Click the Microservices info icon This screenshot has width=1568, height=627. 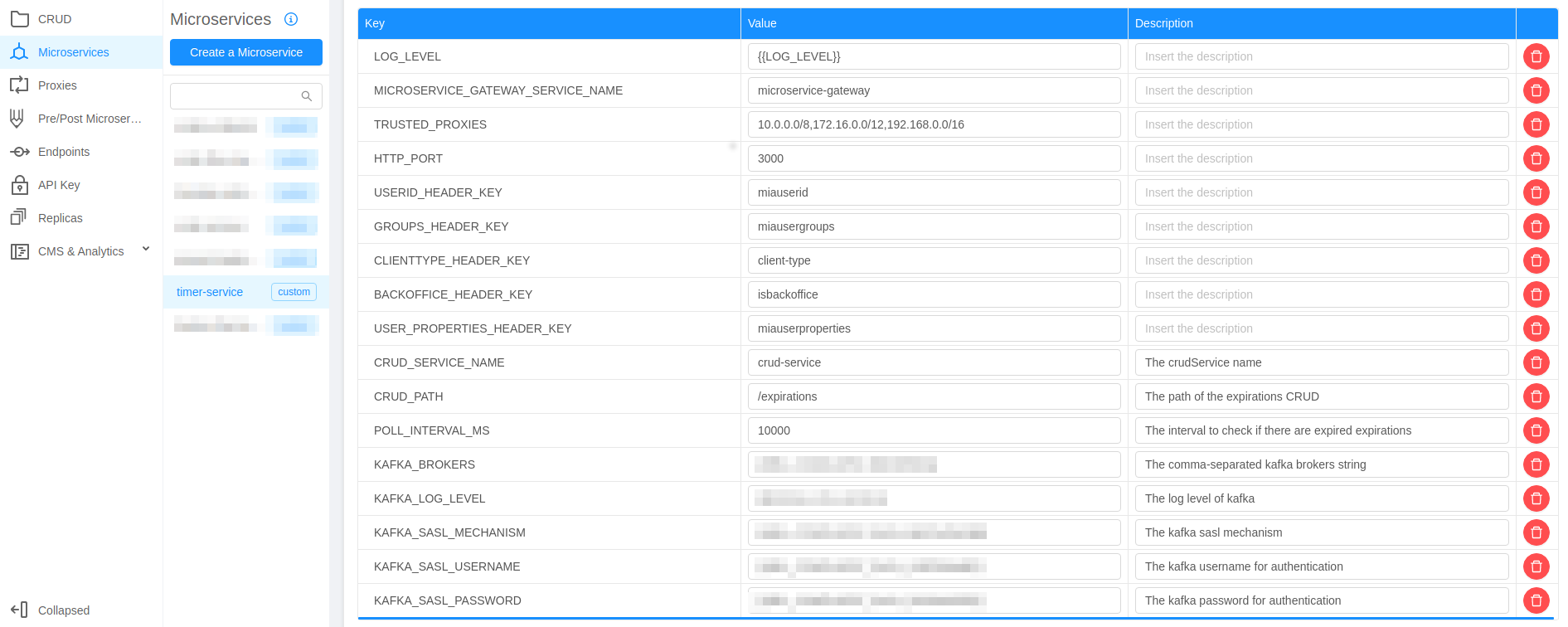[291, 19]
